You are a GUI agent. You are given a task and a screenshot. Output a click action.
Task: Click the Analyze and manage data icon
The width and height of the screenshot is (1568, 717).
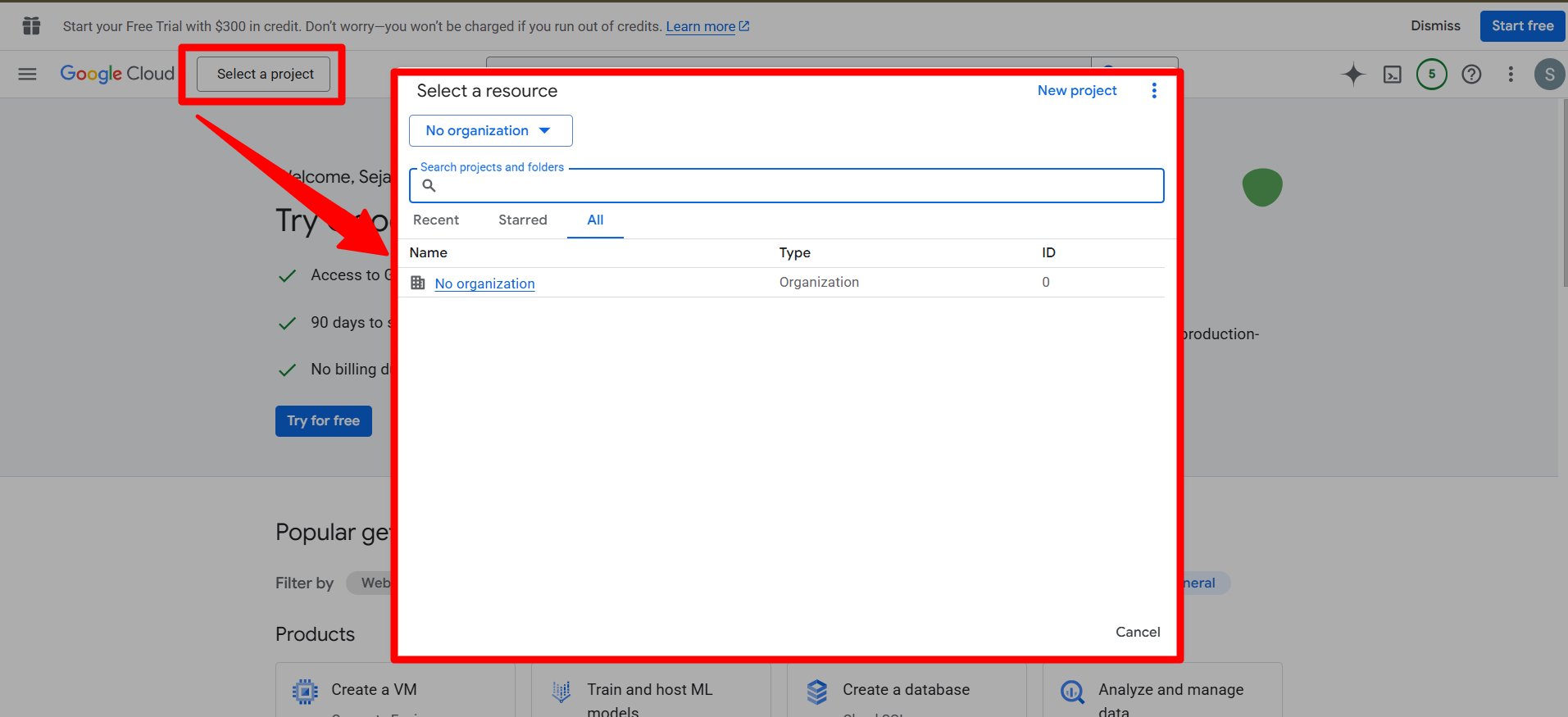(1073, 692)
